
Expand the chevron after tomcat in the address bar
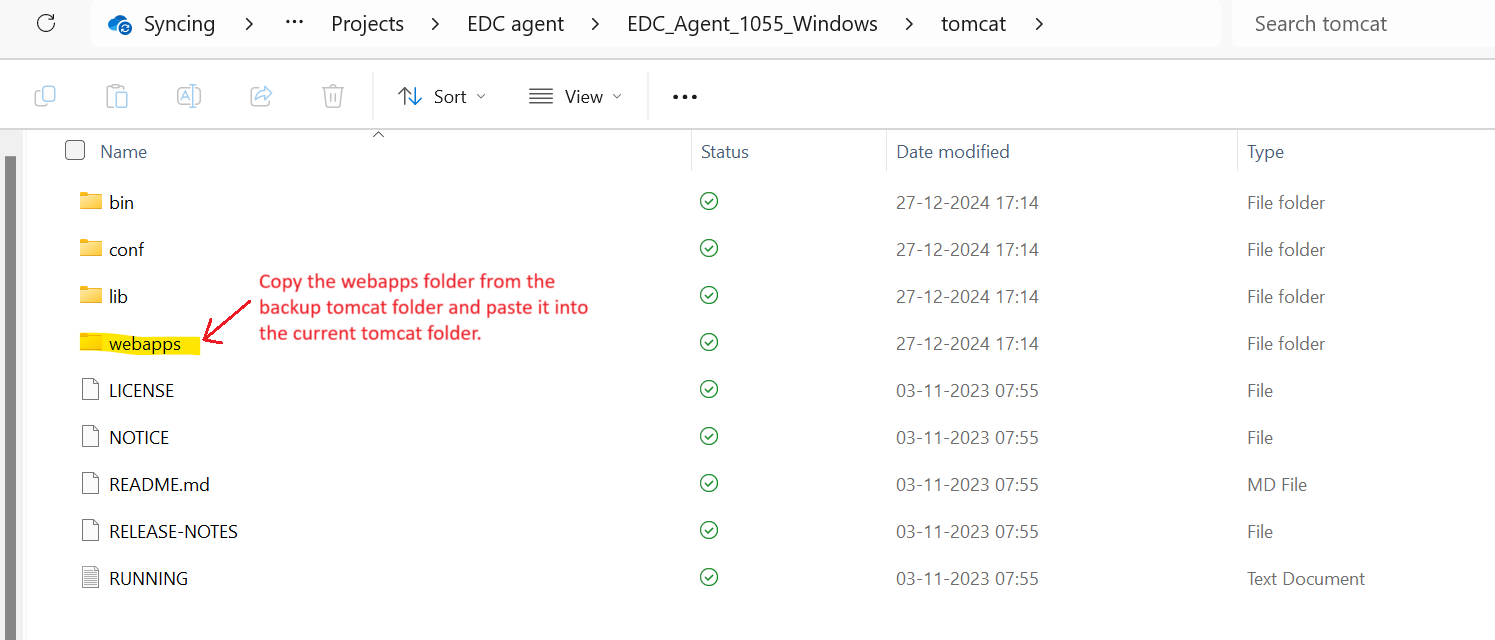click(x=1040, y=24)
